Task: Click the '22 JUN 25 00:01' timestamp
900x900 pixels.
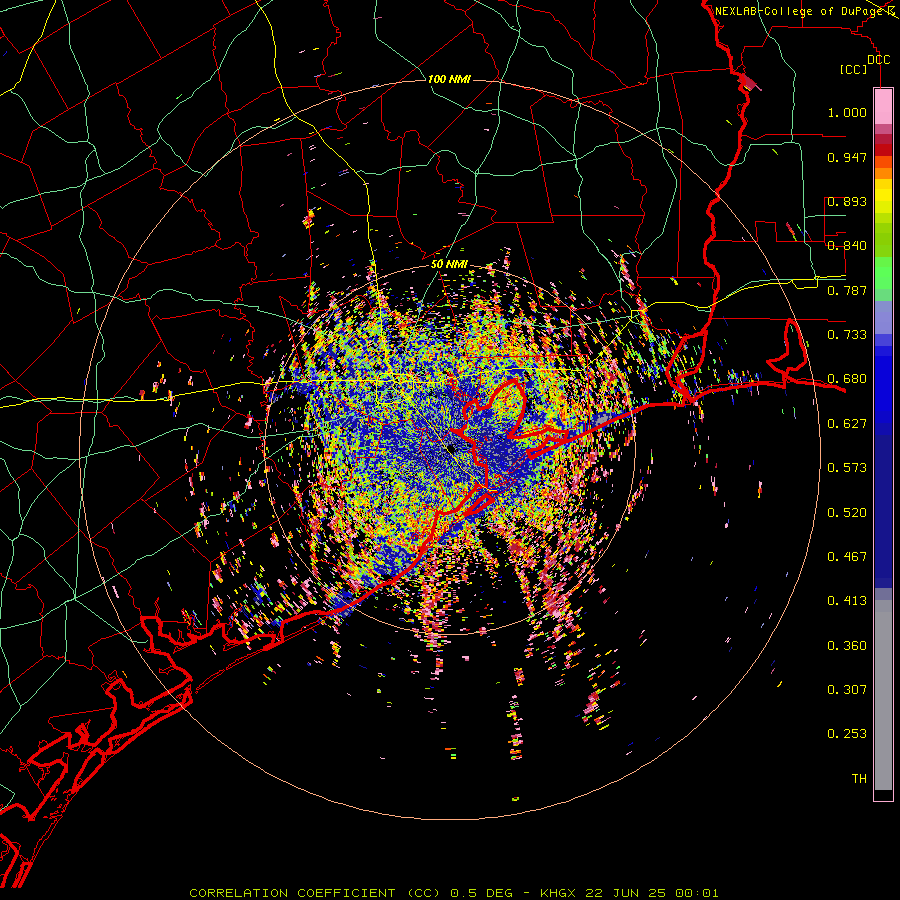Action: [651, 893]
